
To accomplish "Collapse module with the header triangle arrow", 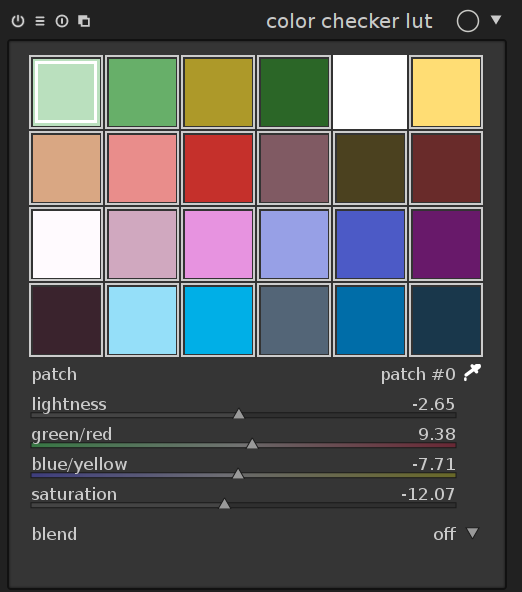I will click(x=496, y=20).
